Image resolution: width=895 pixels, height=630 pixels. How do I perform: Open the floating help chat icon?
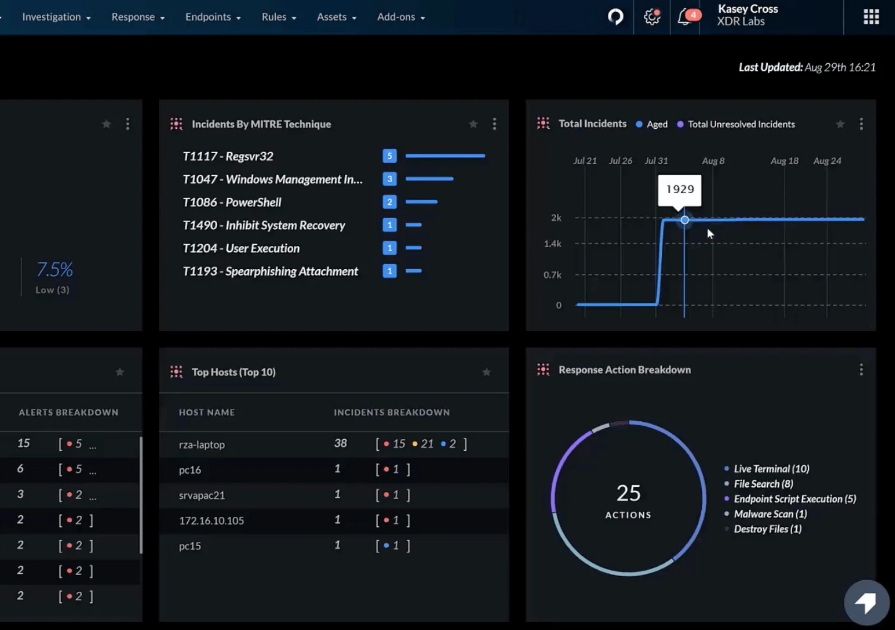pos(866,602)
